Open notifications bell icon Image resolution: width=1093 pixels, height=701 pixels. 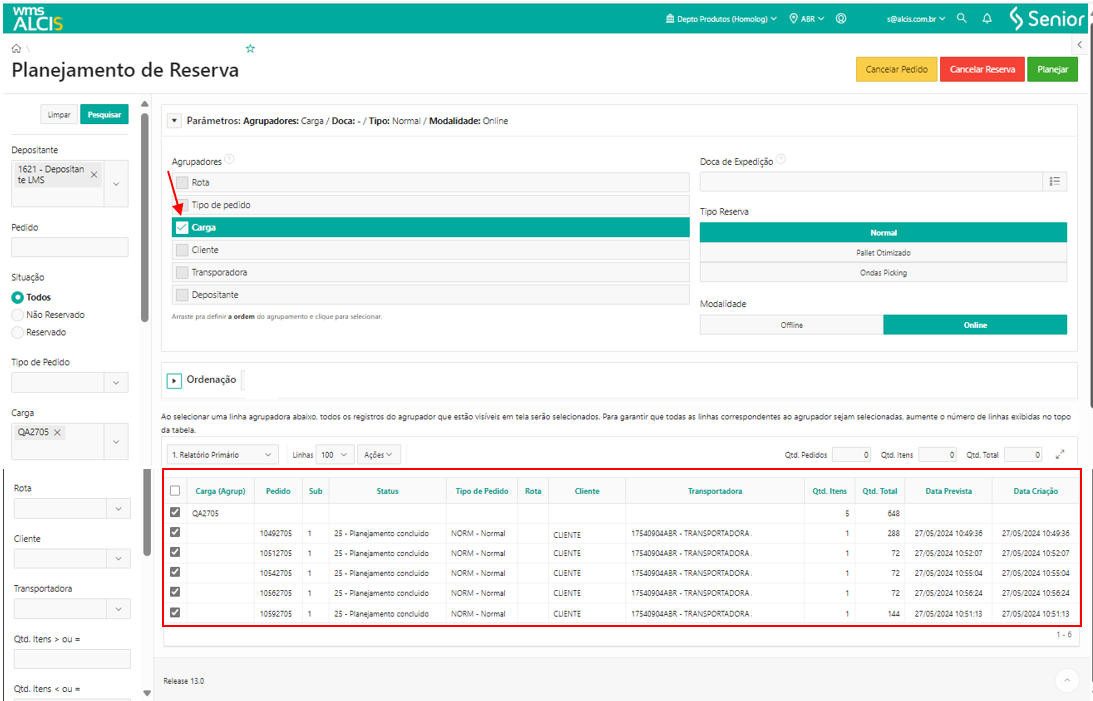987,18
